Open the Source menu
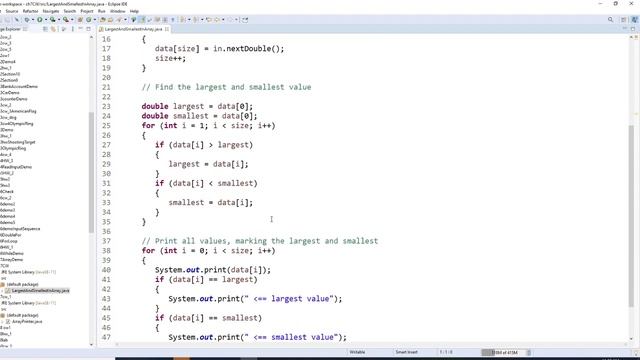Image resolution: width=640 pixels, height=360 pixels. [12, 11]
